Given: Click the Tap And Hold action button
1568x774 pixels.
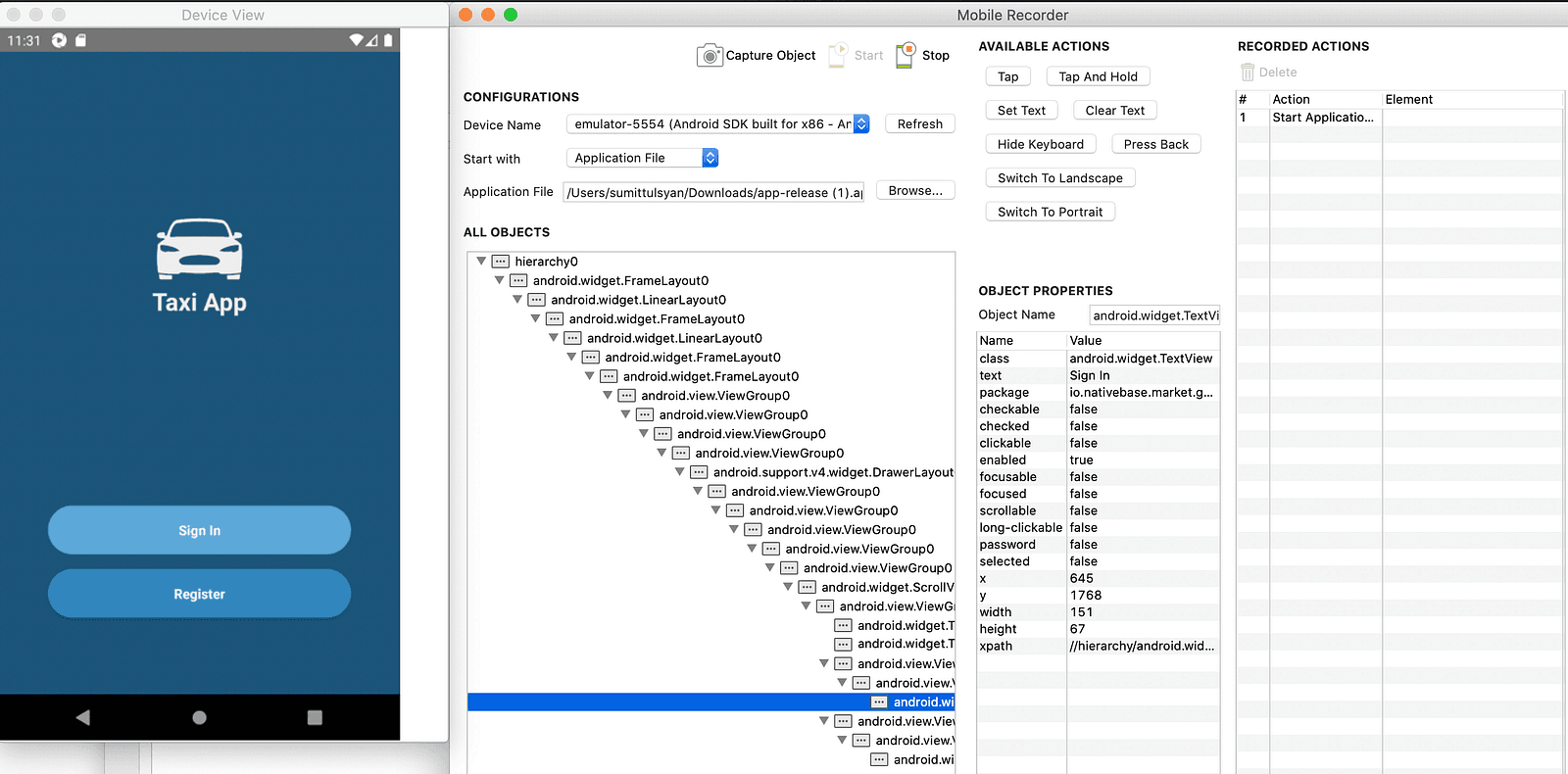Looking at the screenshot, I should 1099,76.
